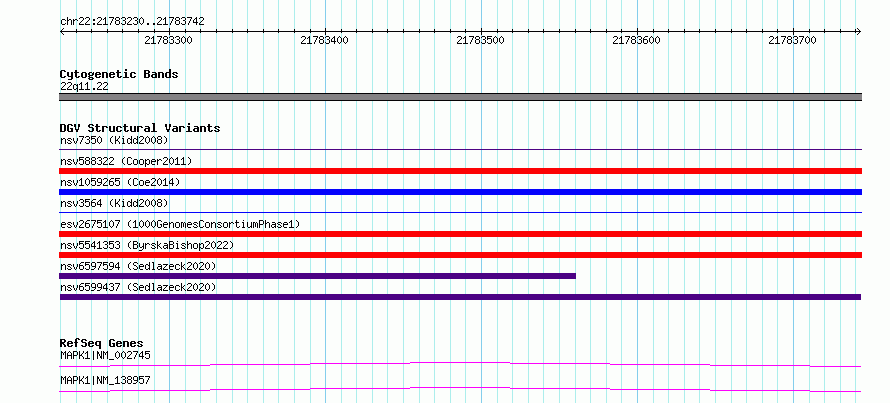Image resolution: width=890 pixels, height=403 pixels.
Task: Open variant nsv6599437 (Sedlazeck2020) label
Action: (138, 287)
